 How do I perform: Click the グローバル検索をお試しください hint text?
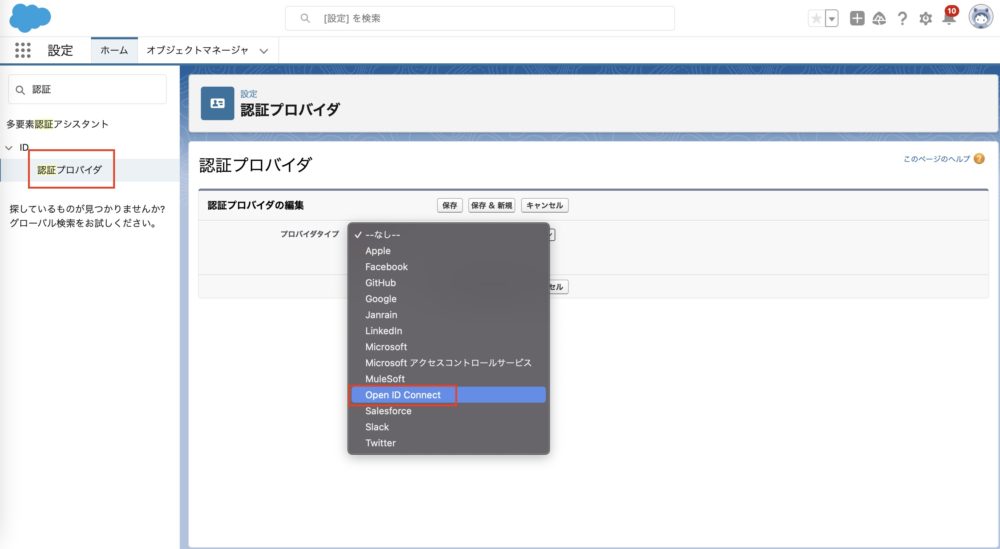[x=83, y=223]
